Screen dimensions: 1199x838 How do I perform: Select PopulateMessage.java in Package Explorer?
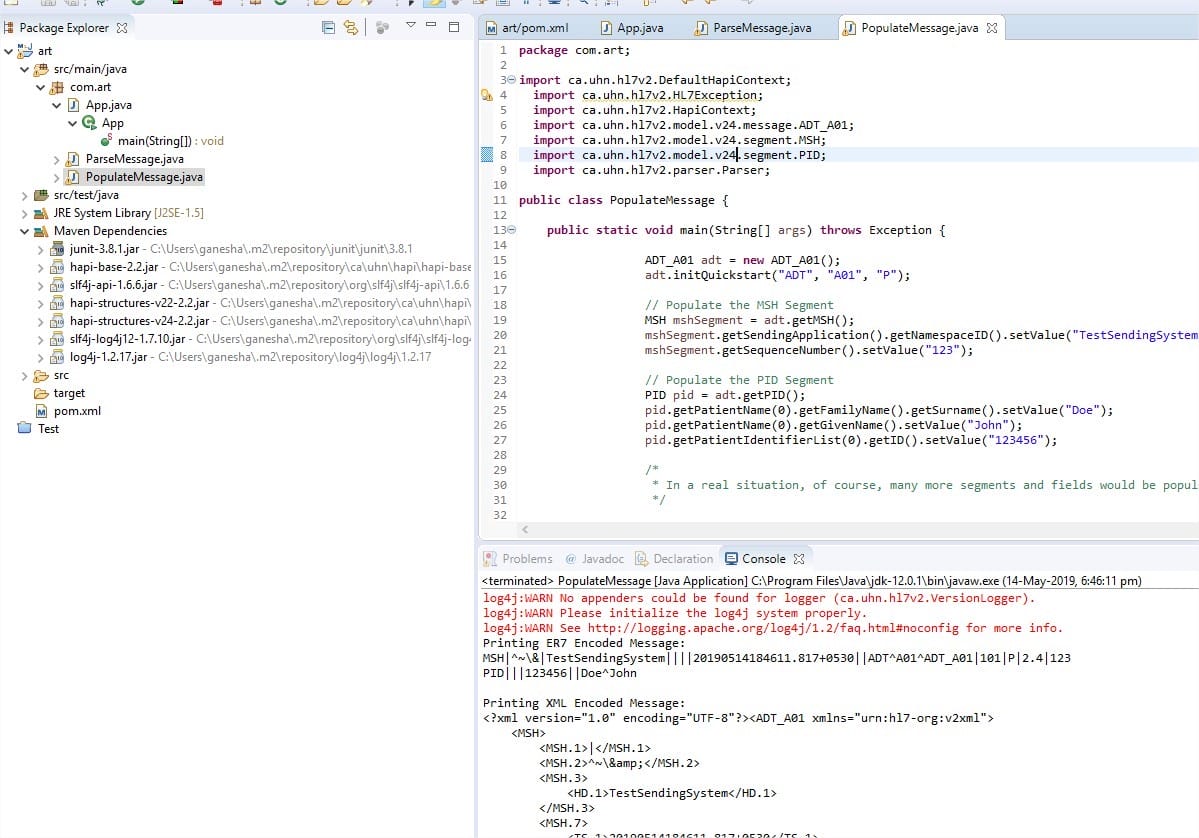(145, 177)
